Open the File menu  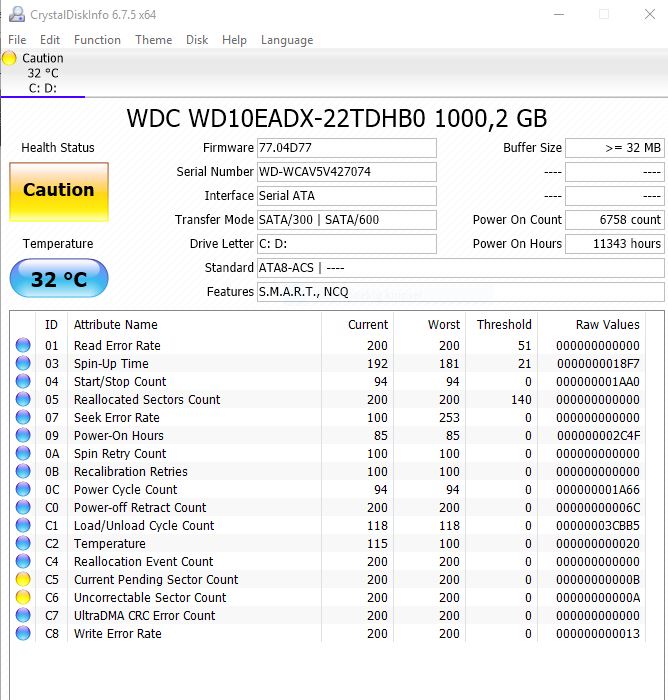coord(17,40)
